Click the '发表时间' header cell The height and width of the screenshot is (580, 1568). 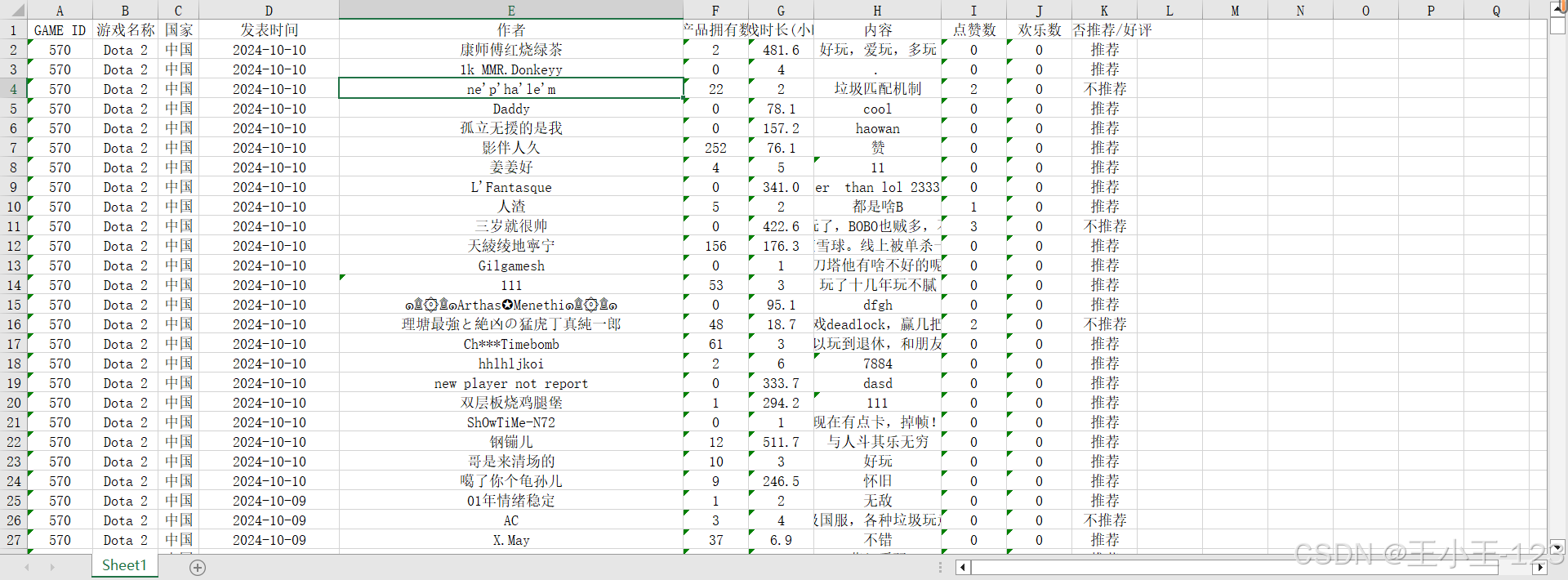point(269,30)
